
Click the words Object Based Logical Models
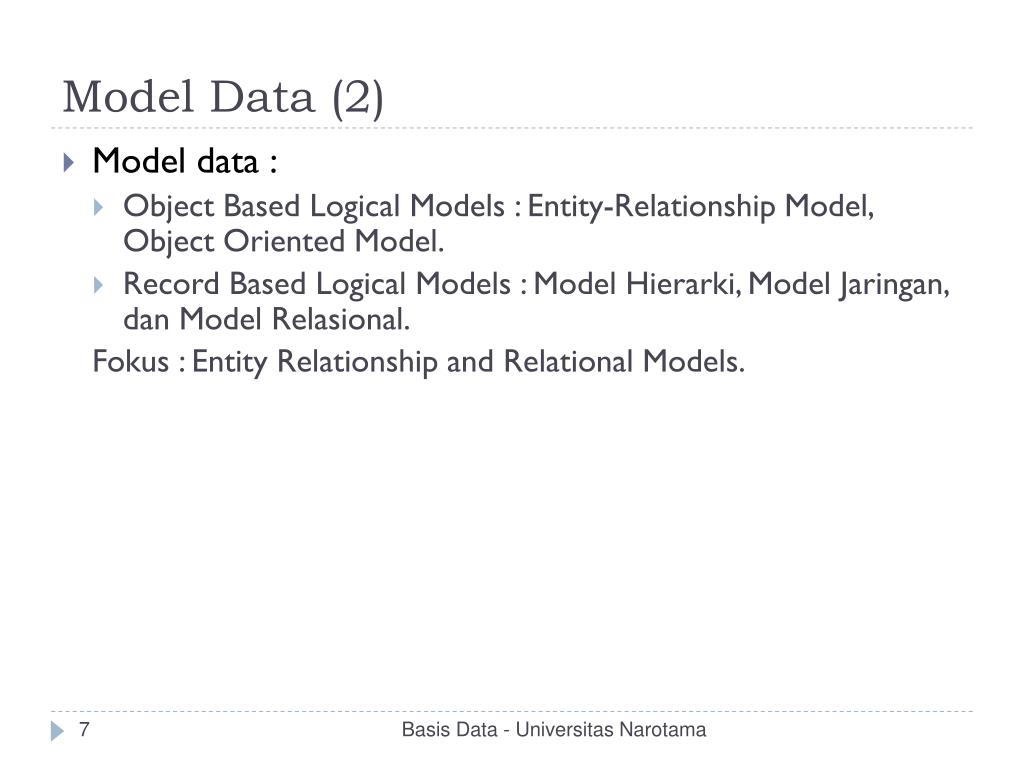(x=314, y=207)
